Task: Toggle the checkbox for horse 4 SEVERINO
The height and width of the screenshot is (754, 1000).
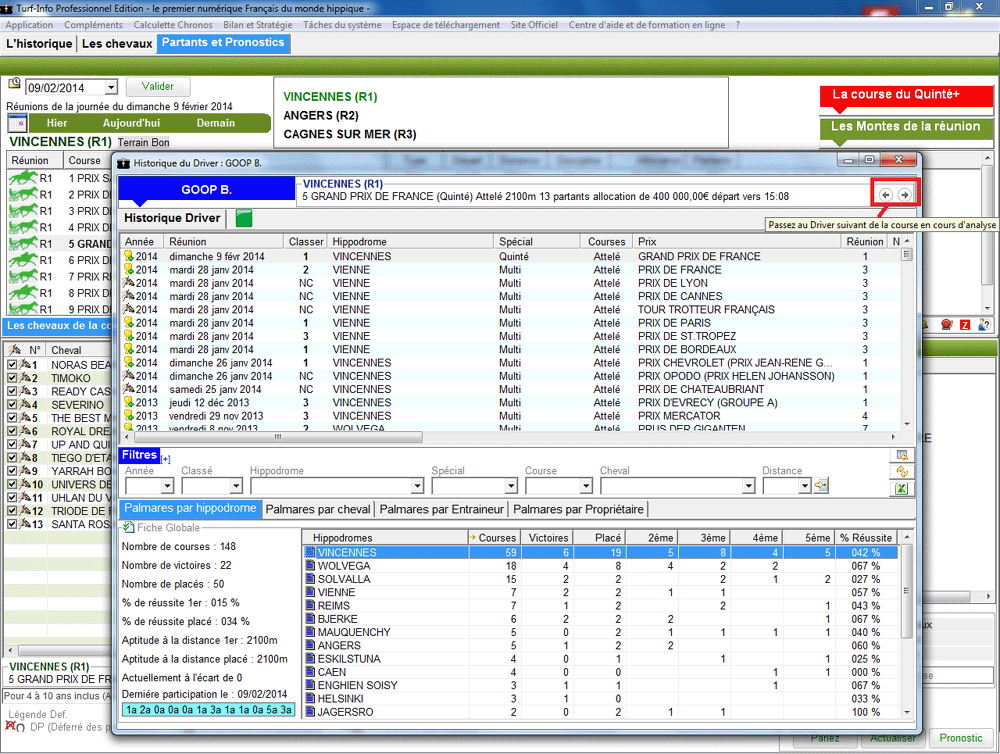Action: click(12, 405)
